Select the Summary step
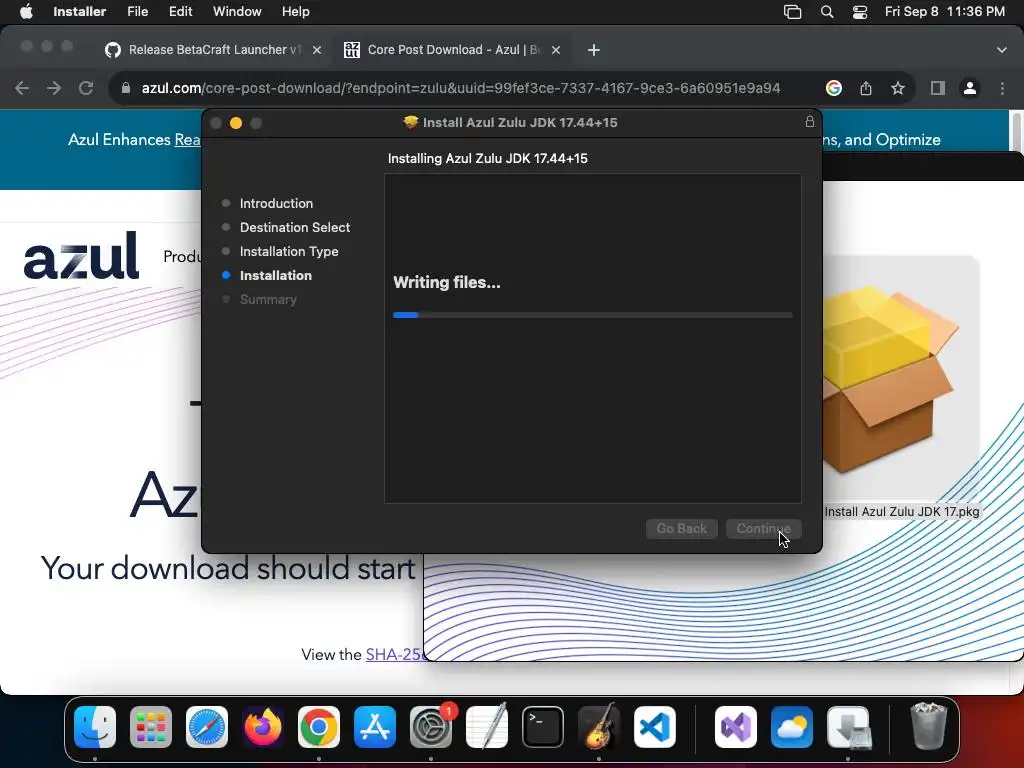The width and height of the screenshot is (1024, 768). coord(268,300)
